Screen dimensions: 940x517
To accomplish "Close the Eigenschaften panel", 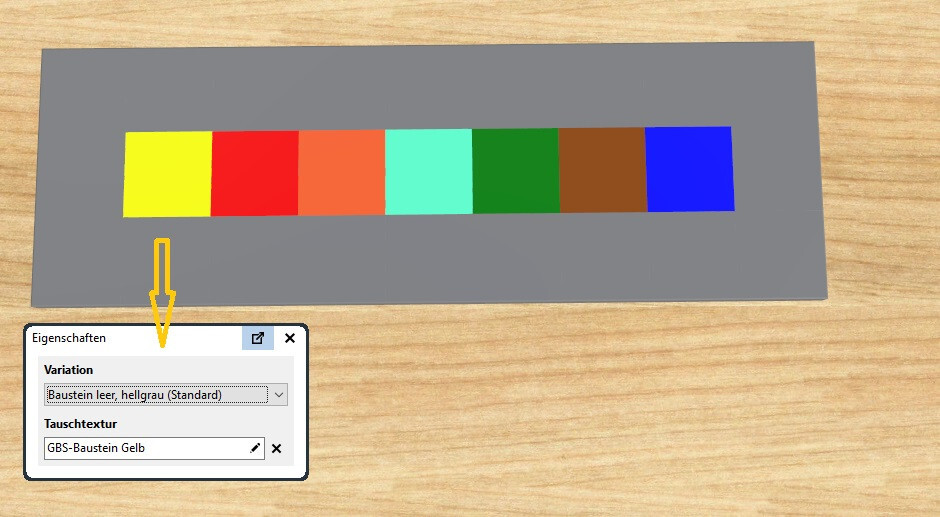I will coord(290,338).
